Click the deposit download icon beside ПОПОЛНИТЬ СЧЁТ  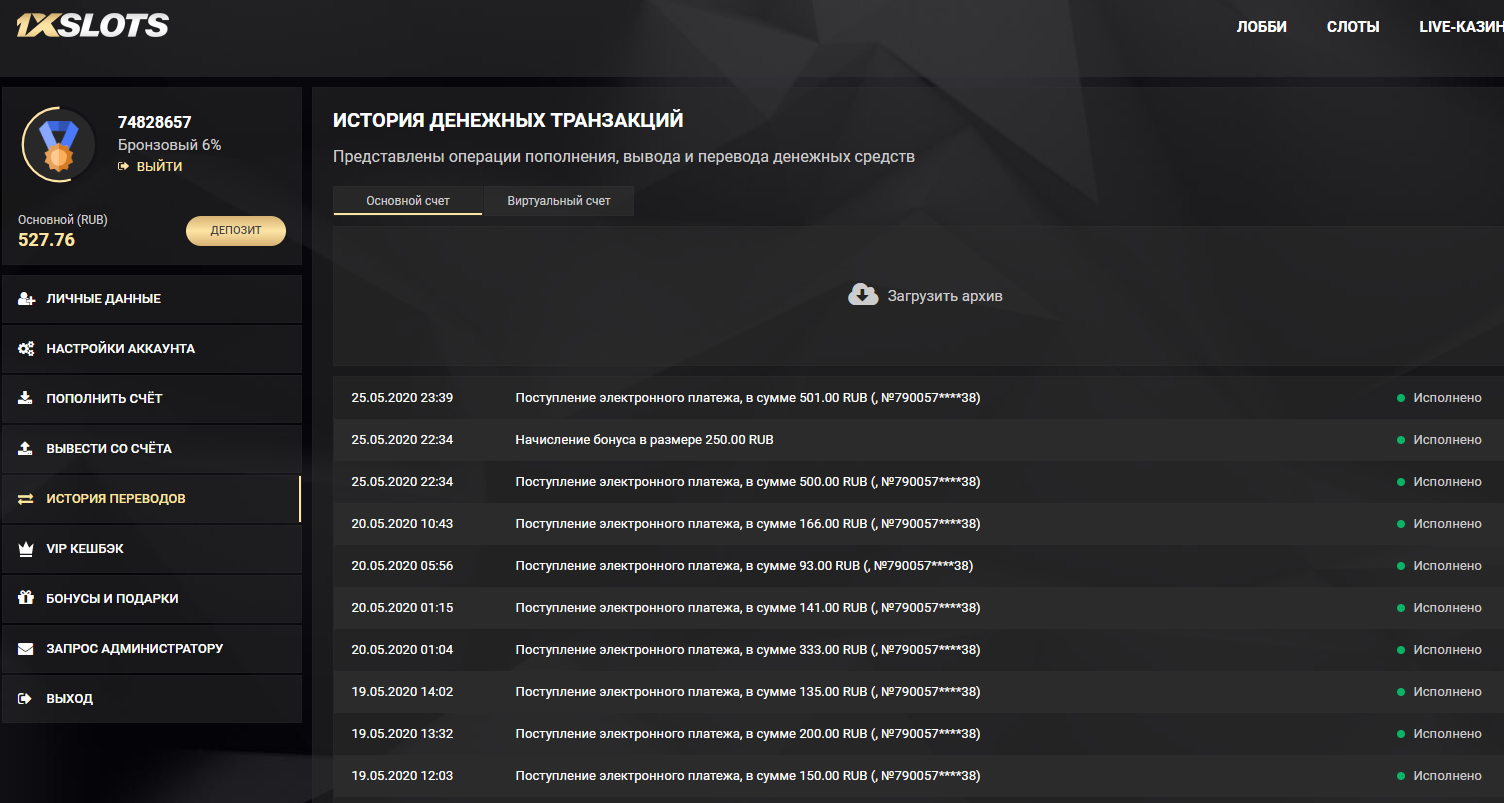26,398
